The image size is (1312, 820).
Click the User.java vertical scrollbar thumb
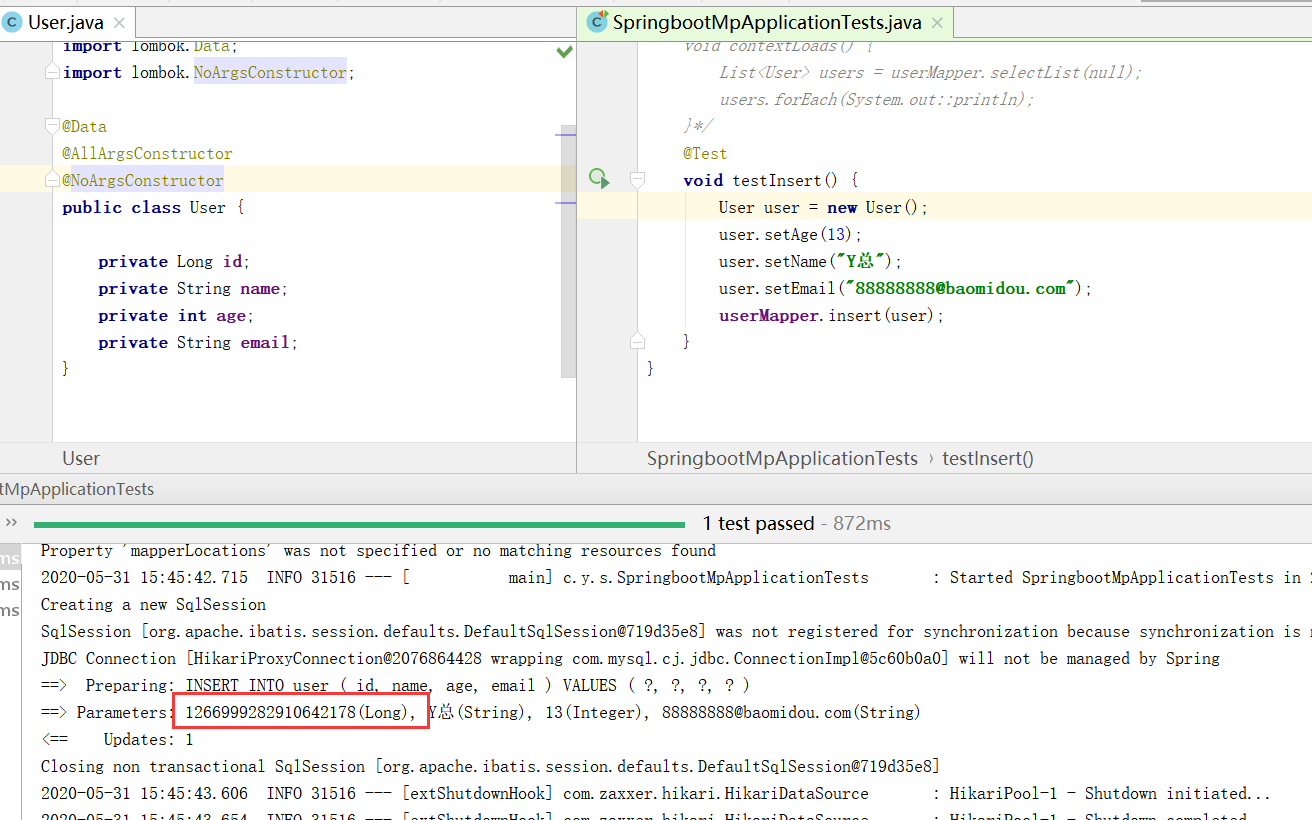click(x=567, y=250)
